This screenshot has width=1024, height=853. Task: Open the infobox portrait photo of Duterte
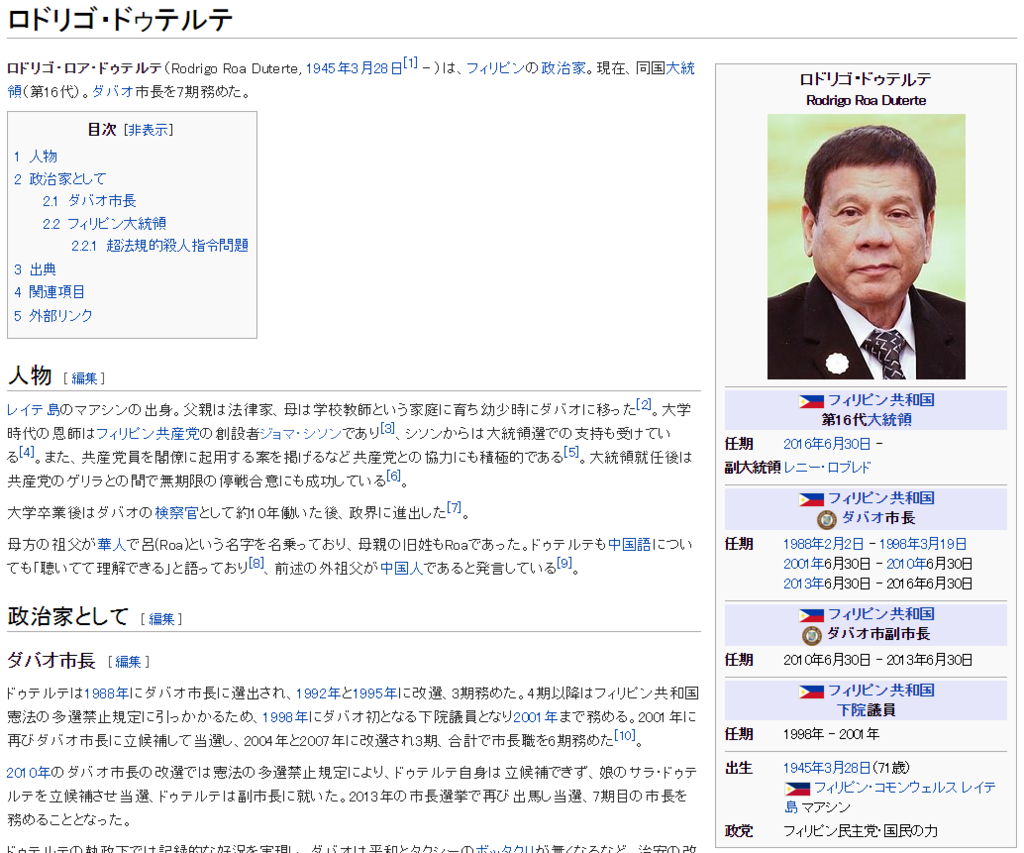(x=866, y=247)
